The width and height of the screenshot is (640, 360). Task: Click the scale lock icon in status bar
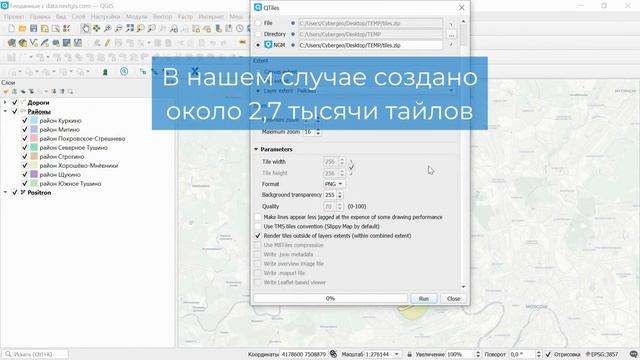[409, 354]
